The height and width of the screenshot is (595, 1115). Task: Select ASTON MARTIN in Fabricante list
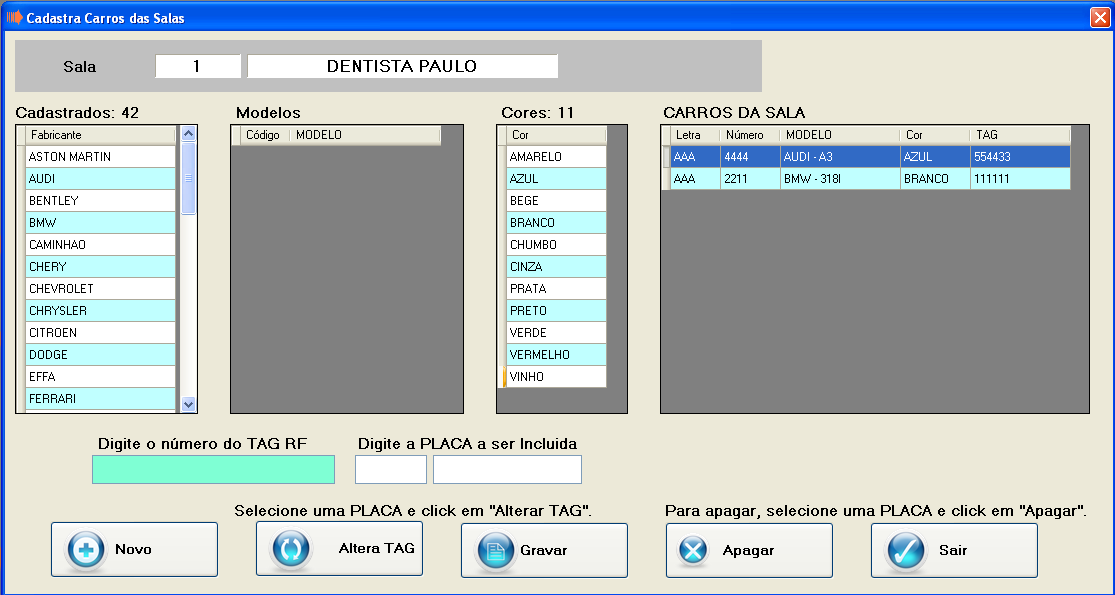tap(100, 156)
